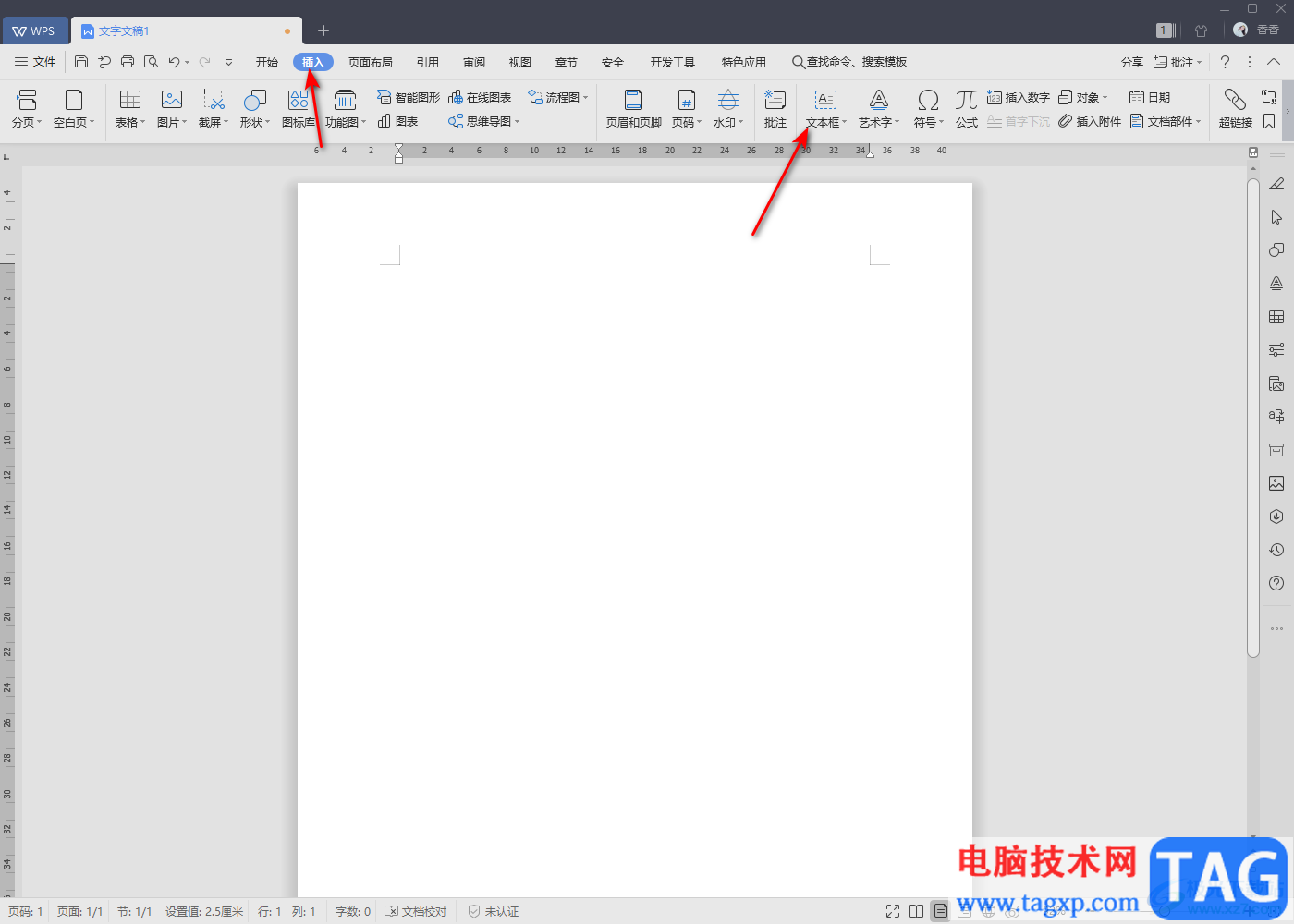Insert a 图表 chart

398,121
